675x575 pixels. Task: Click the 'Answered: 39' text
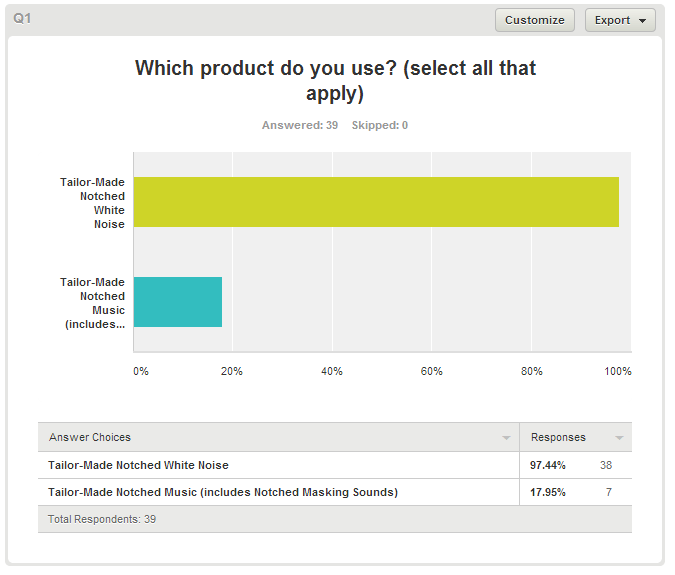click(300, 126)
